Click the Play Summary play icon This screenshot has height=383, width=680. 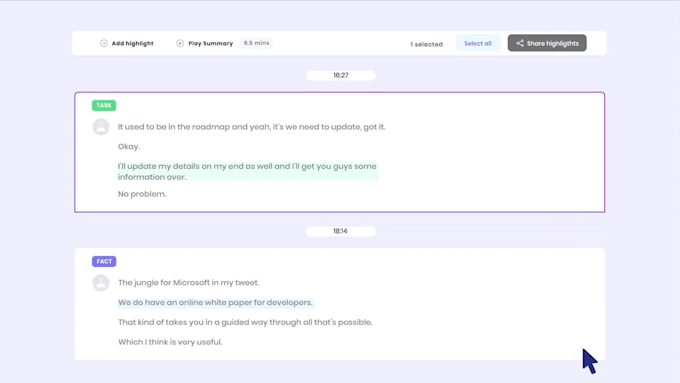(x=180, y=43)
